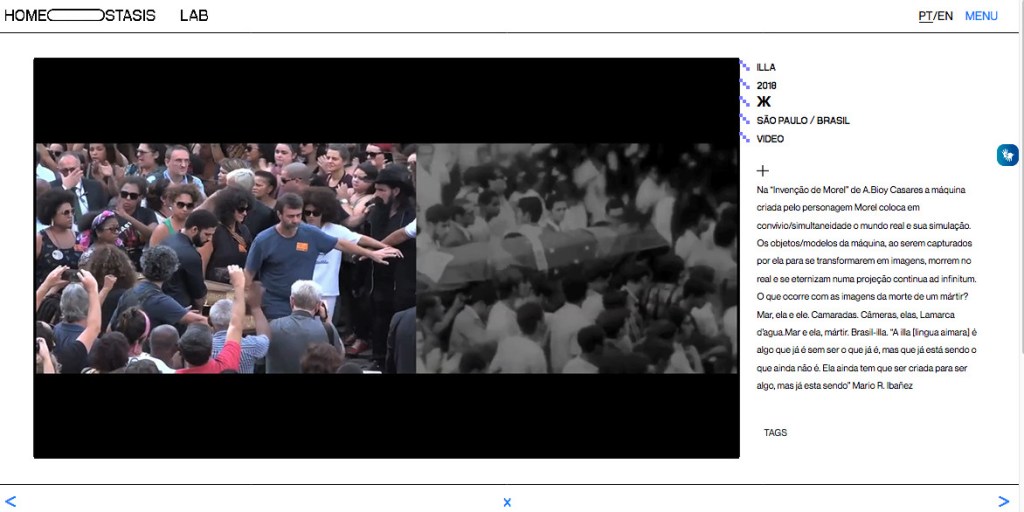Play the ILLA video in the viewer
1024x512 pixels.
point(386,258)
